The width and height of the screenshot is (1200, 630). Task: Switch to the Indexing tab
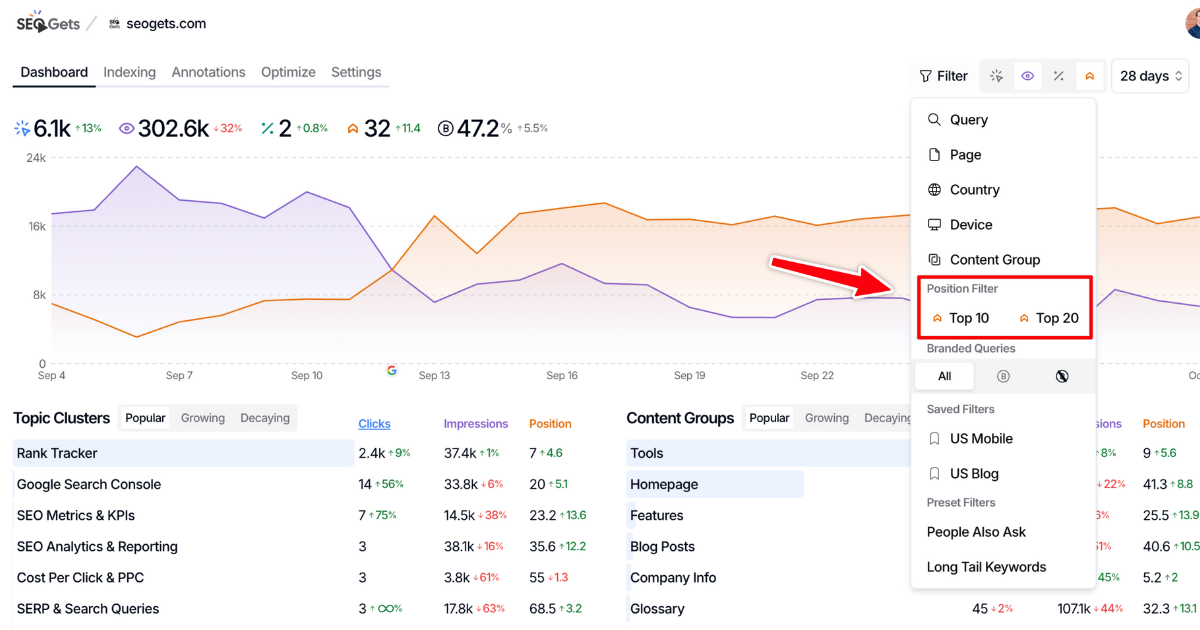(129, 72)
